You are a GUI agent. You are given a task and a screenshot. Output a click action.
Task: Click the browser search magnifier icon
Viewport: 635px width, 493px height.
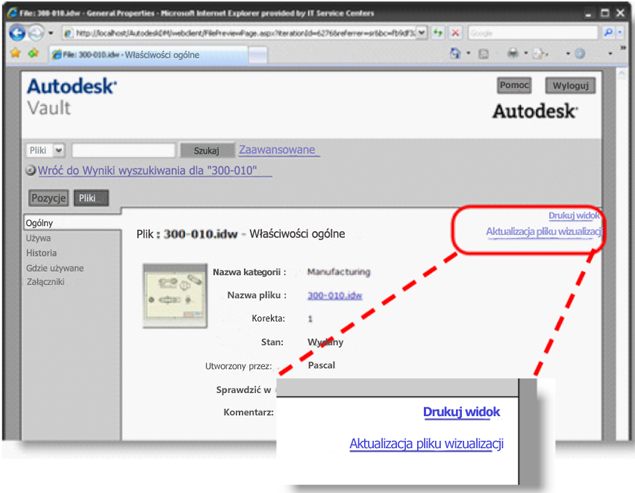[x=607, y=33]
